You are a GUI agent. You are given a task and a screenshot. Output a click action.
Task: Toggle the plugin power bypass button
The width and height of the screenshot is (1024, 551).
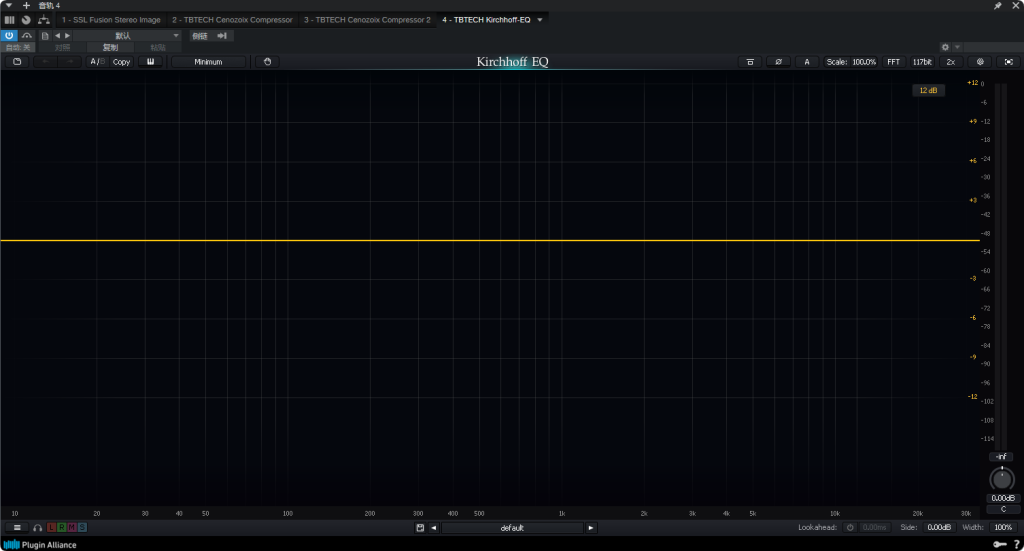(9, 36)
